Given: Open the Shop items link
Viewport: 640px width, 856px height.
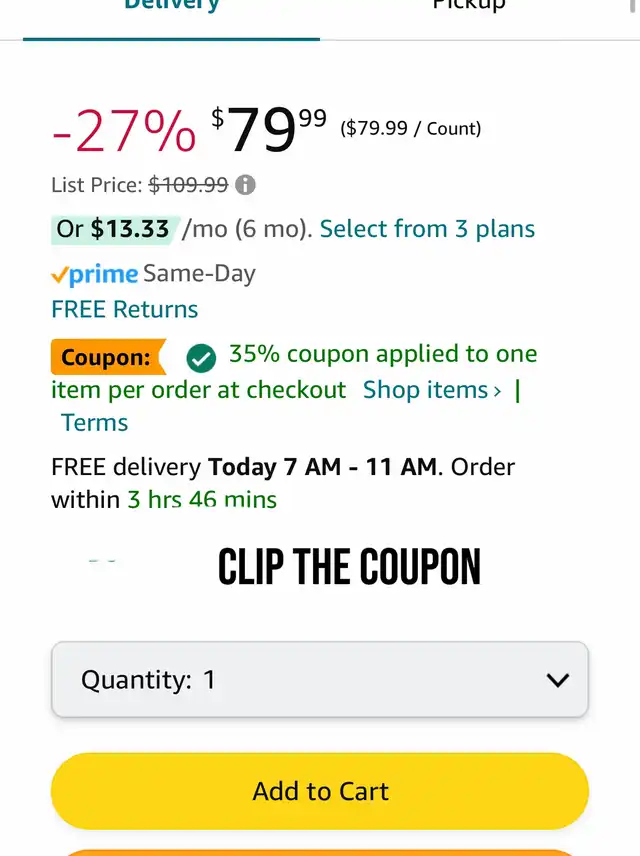Looking at the screenshot, I should tap(426, 389).
